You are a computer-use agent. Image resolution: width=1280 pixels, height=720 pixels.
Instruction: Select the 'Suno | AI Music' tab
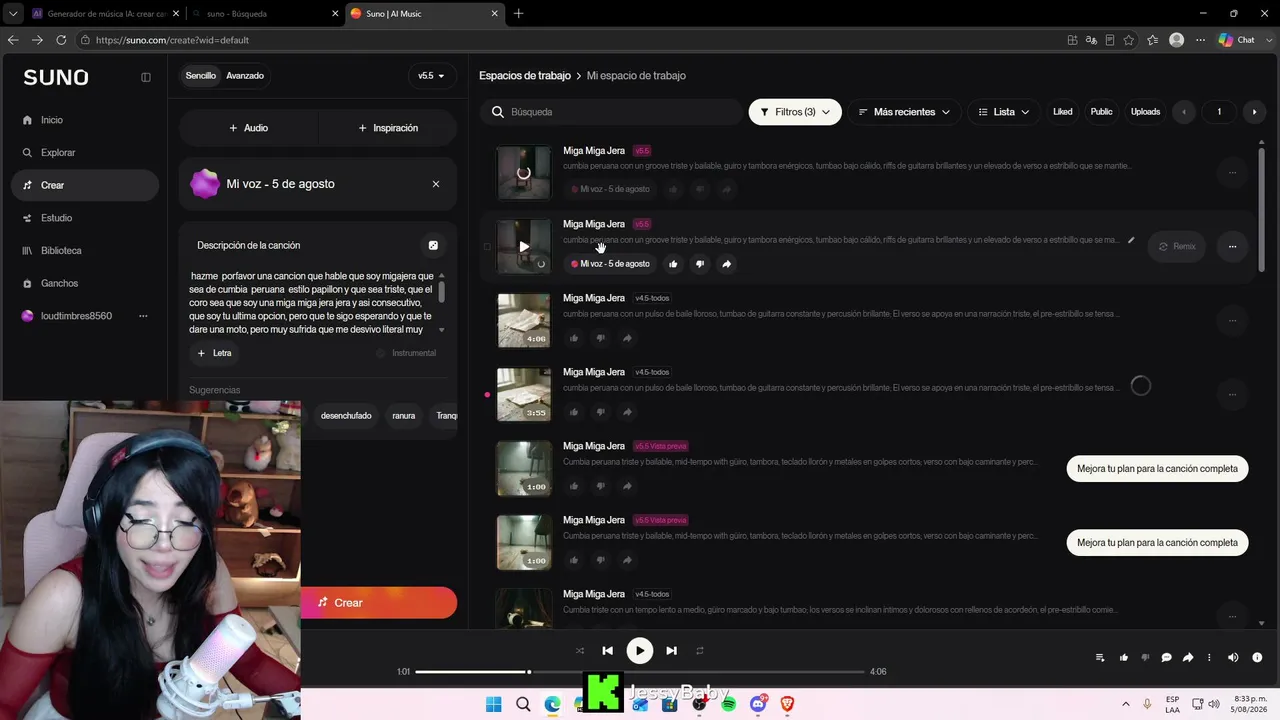click(424, 14)
